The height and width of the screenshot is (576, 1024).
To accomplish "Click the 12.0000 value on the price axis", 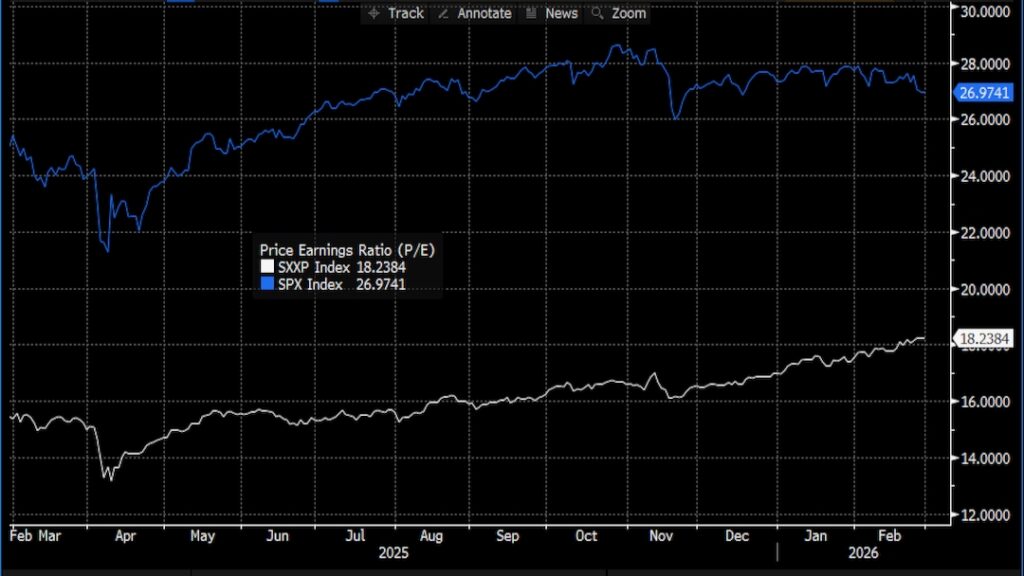I will coord(983,515).
